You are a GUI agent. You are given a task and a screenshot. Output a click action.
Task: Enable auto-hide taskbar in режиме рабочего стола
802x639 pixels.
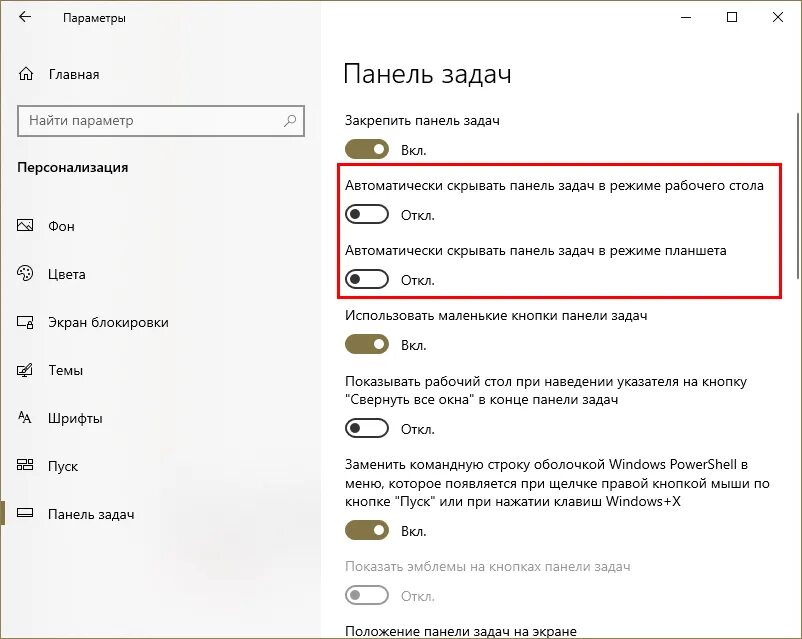(x=367, y=214)
